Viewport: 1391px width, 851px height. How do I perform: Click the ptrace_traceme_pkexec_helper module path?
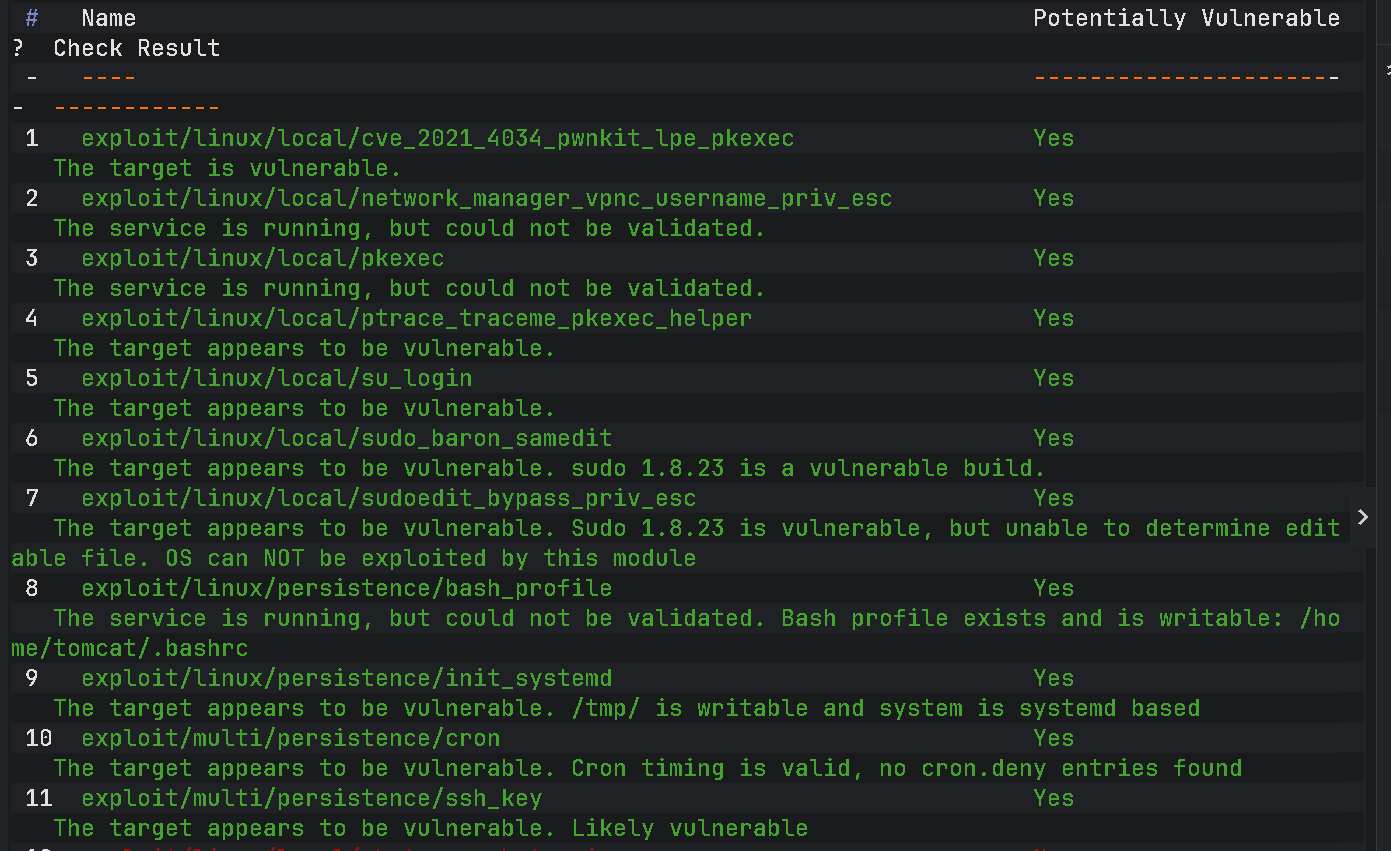coord(417,318)
